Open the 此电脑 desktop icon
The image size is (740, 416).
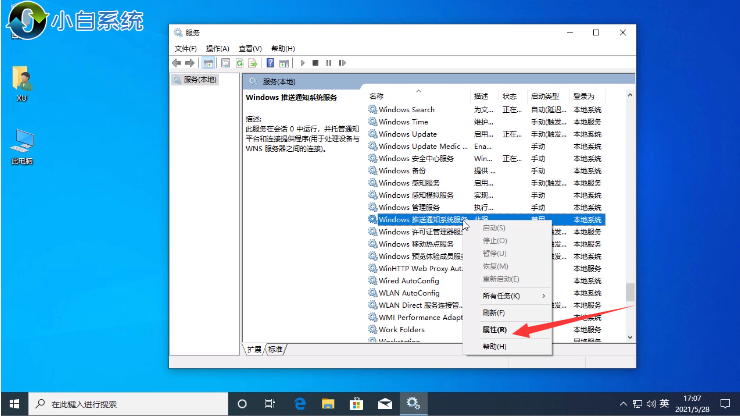pyautogui.click(x=22, y=145)
